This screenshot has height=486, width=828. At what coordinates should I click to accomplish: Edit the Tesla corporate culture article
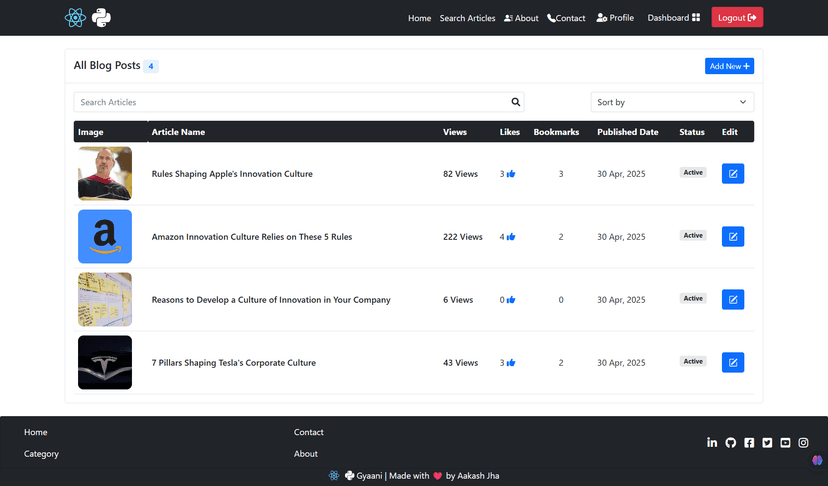point(732,363)
